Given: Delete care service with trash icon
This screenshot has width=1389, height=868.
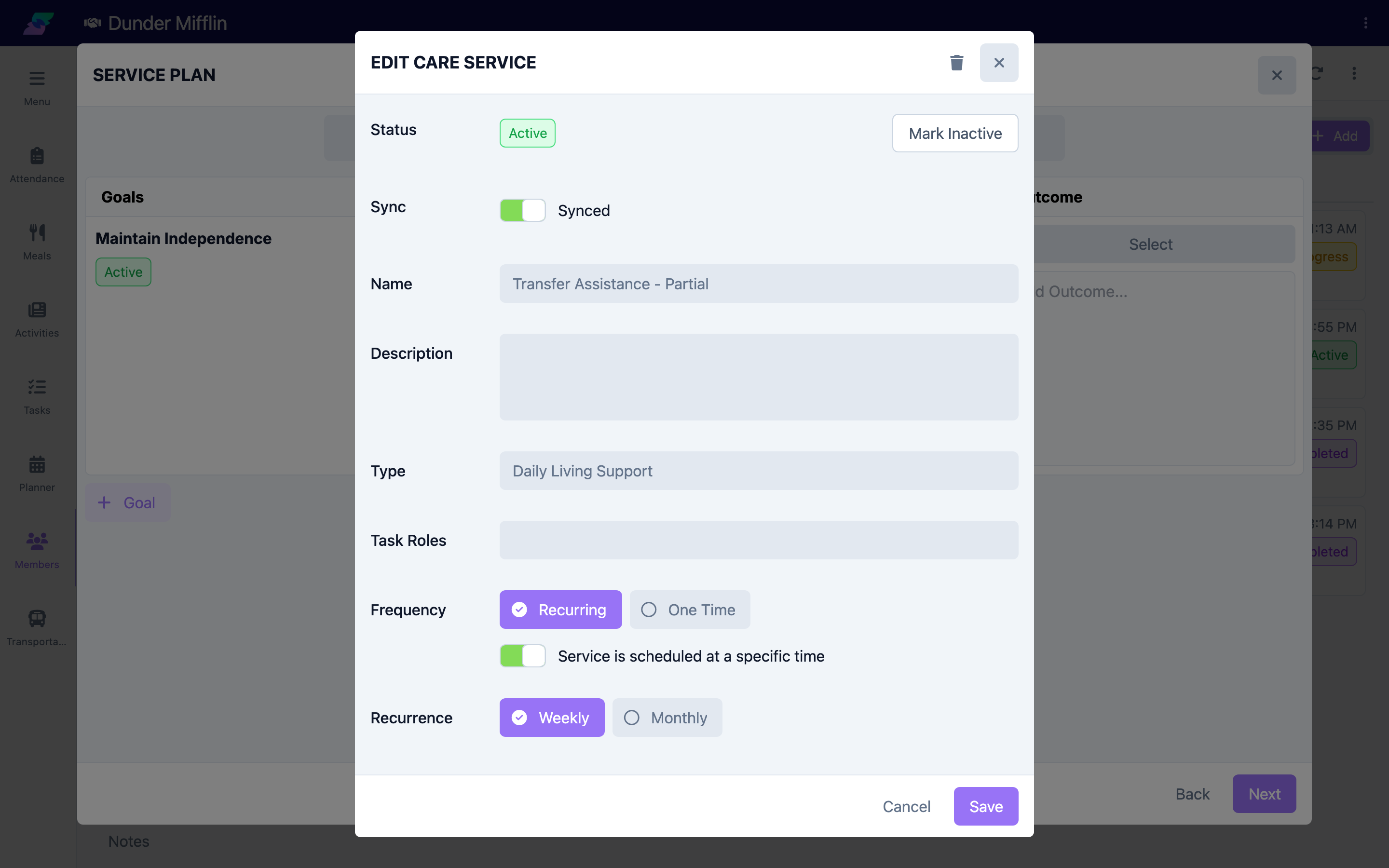Looking at the screenshot, I should (956, 63).
